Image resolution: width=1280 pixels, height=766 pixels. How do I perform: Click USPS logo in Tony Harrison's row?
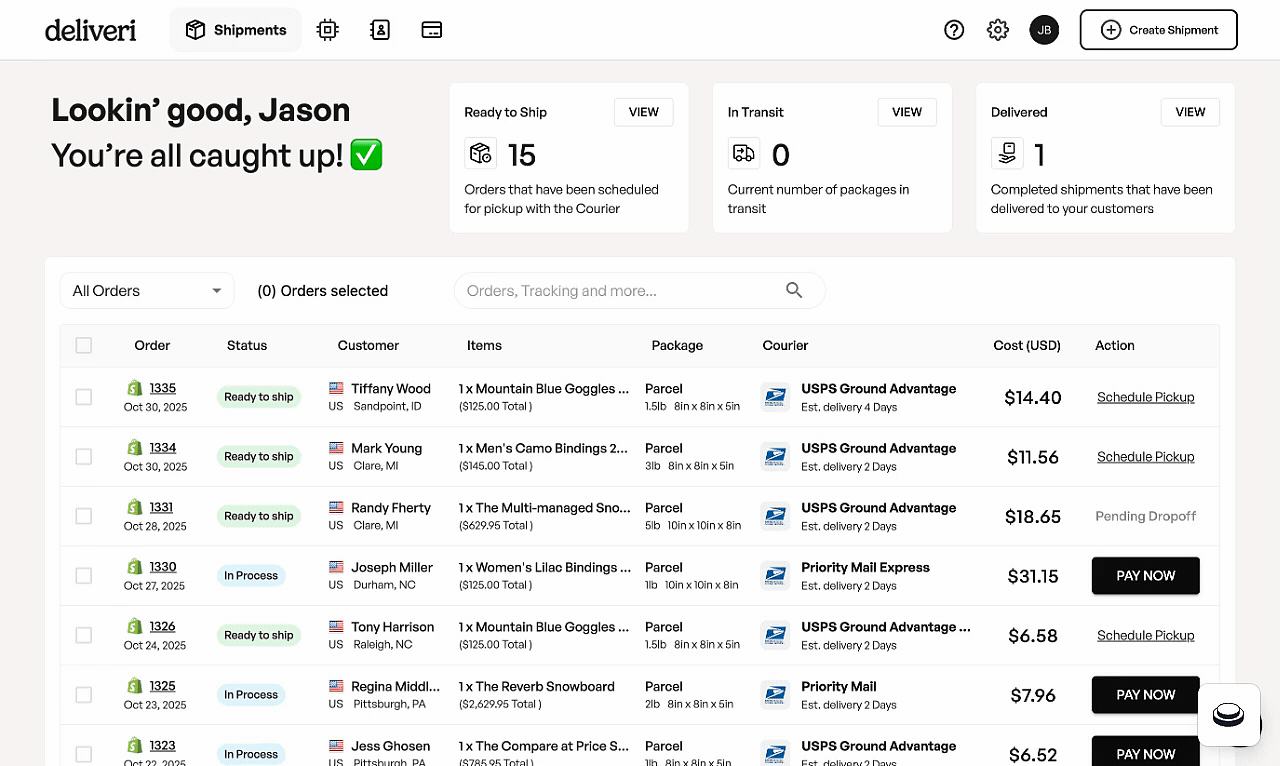click(775, 635)
